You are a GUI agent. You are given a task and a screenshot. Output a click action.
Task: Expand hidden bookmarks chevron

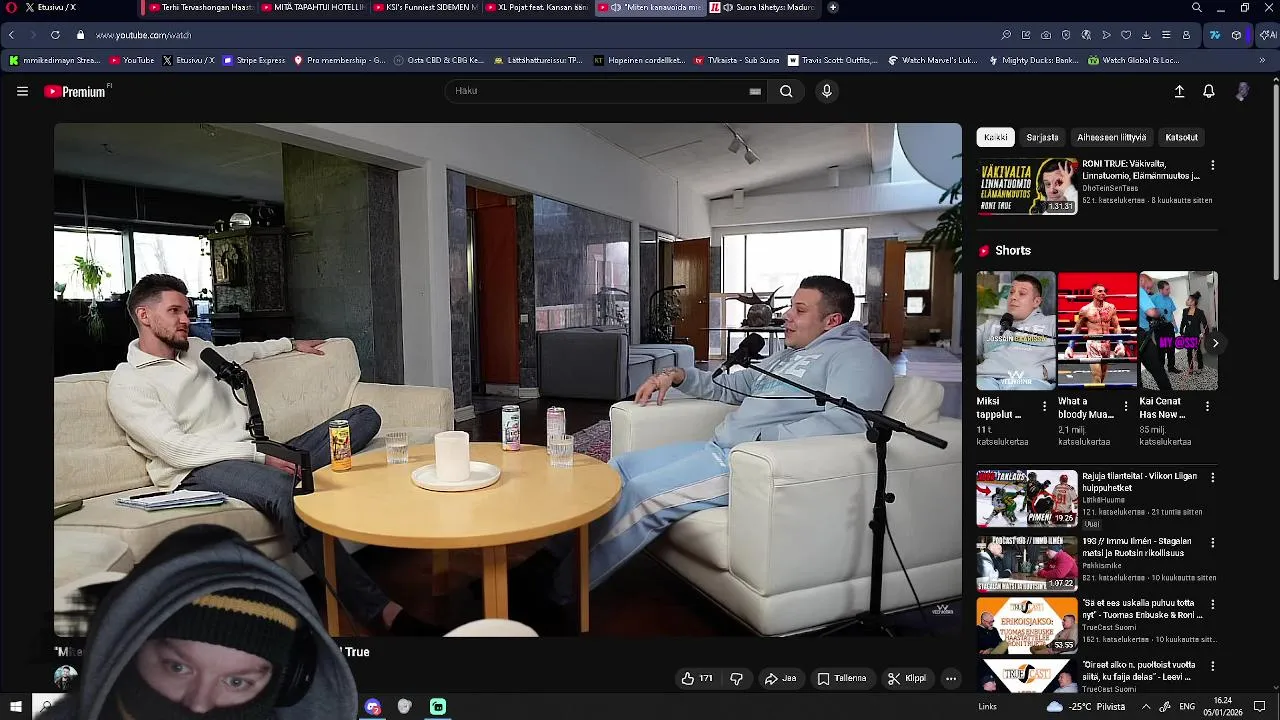[1262, 60]
